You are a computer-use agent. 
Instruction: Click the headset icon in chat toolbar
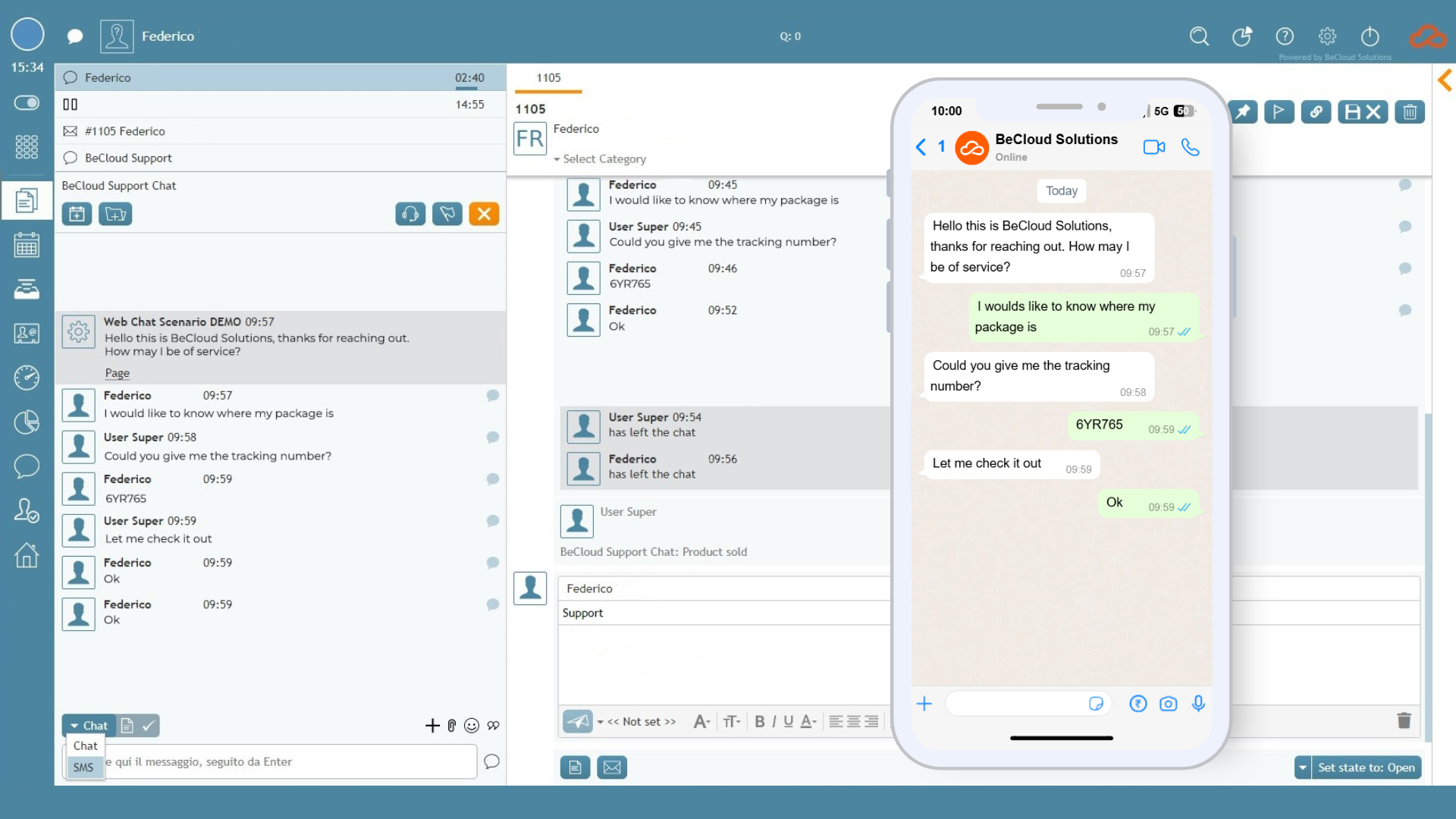click(410, 215)
